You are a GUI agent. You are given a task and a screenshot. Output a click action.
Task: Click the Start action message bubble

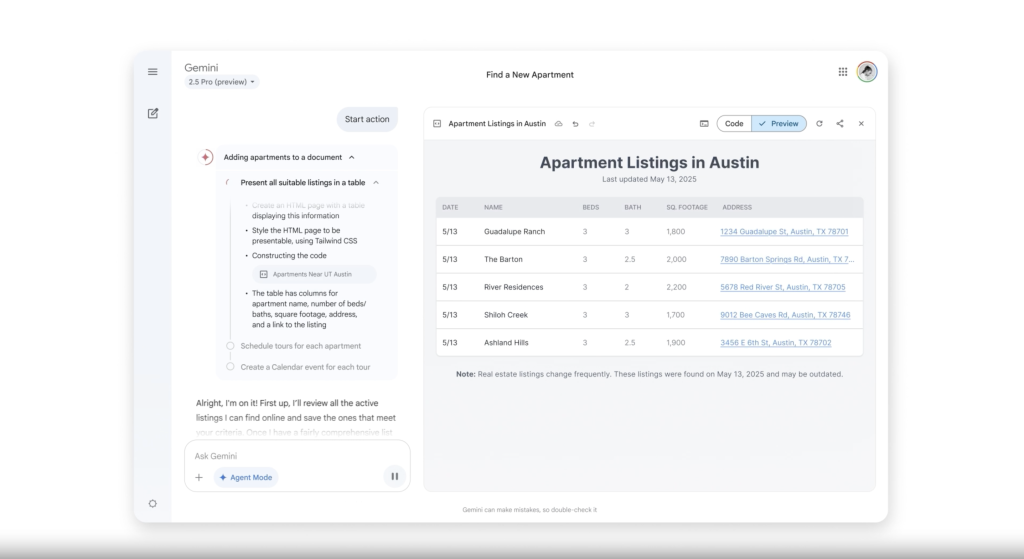click(367, 120)
